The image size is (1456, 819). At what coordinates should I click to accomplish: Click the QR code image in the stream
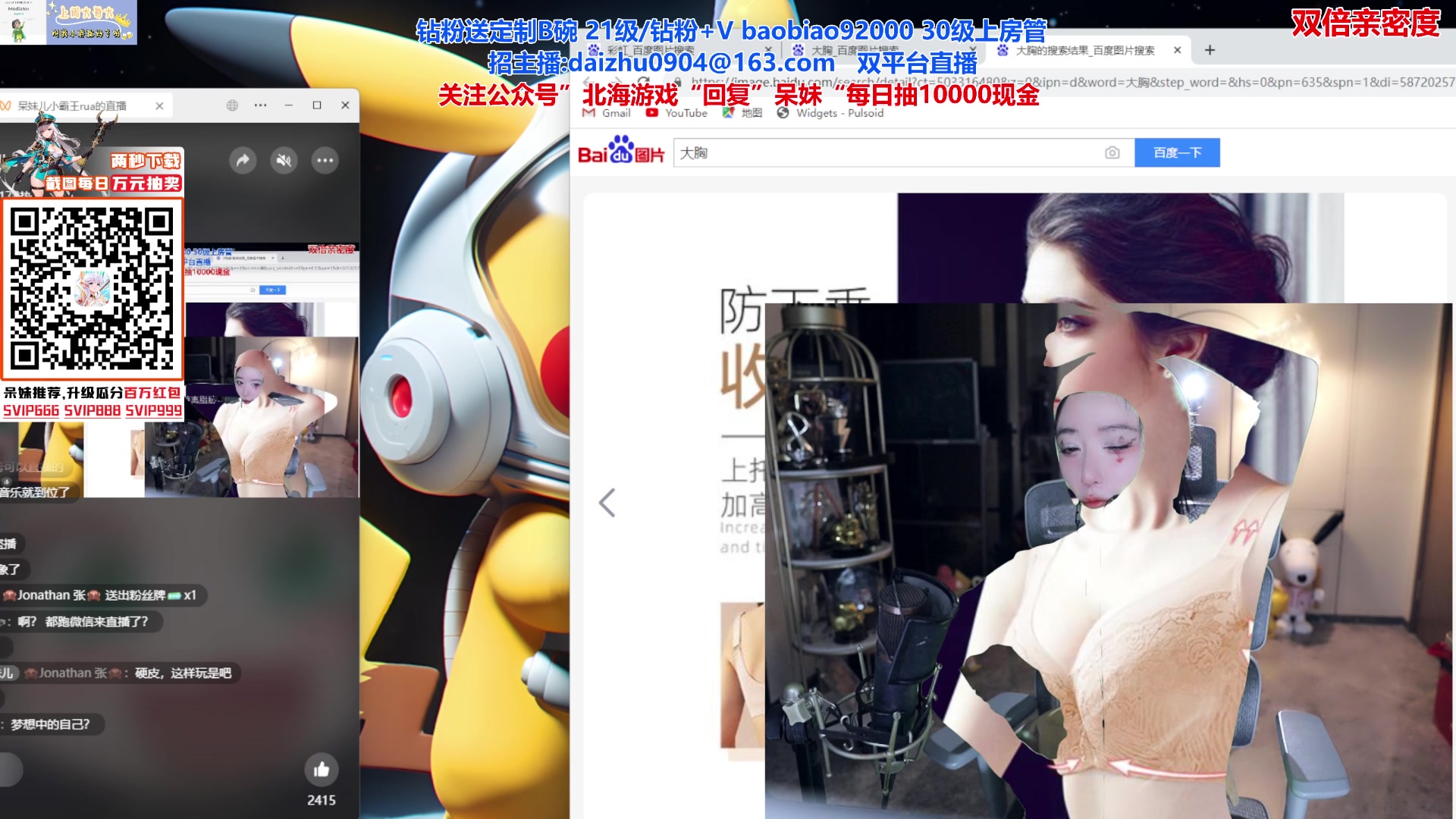click(92, 289)
